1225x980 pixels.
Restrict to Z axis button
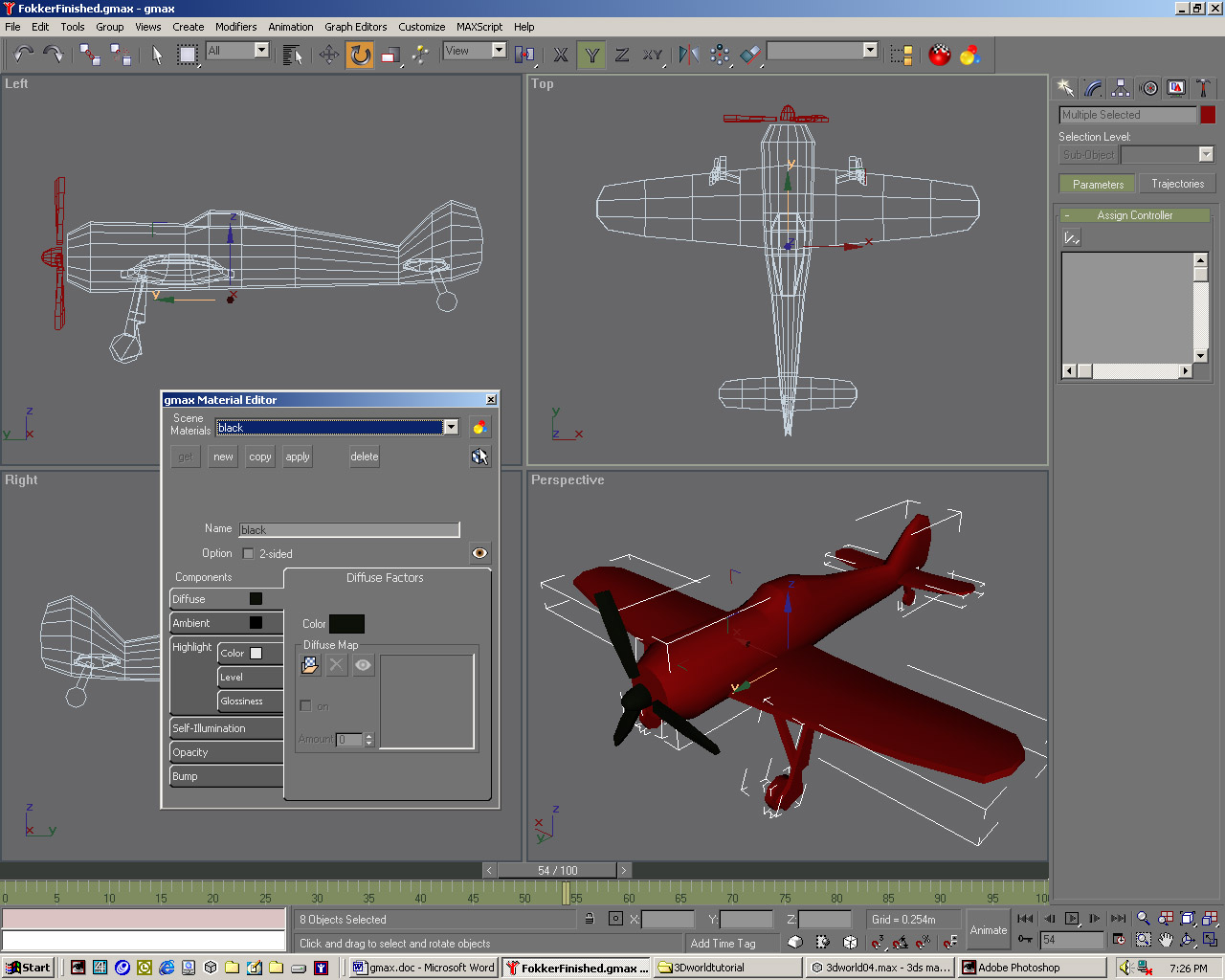pos(622,55)
